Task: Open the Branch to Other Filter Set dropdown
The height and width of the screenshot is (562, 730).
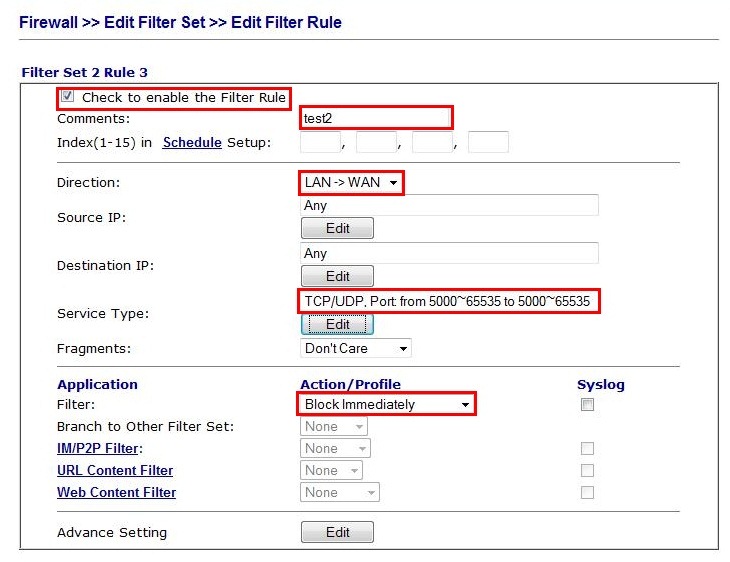Action: 335,426
